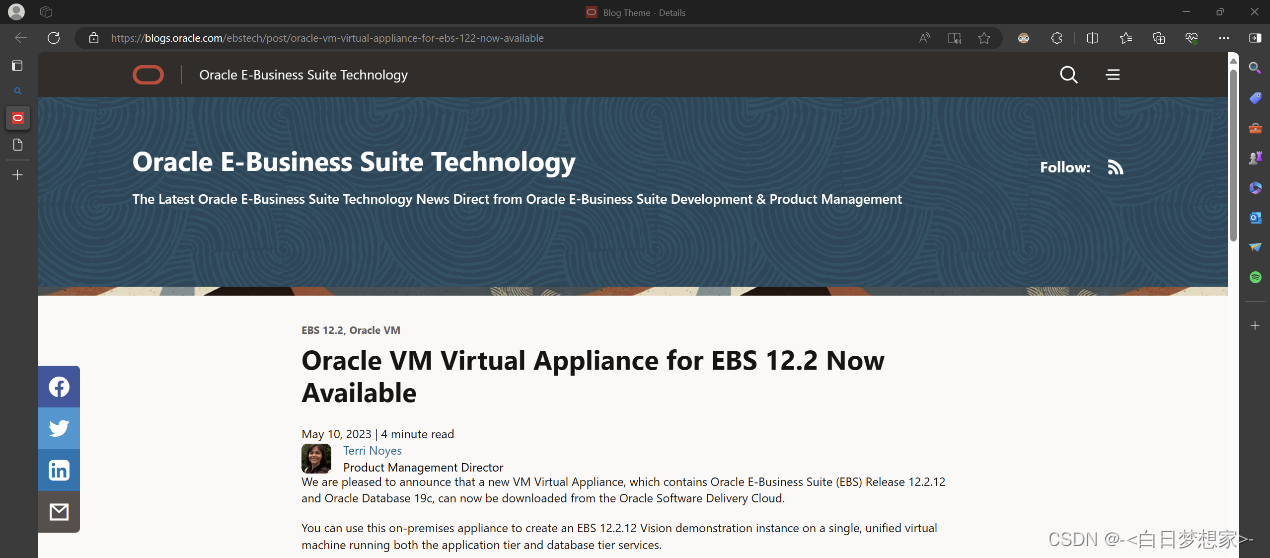Subscribe via the RSS feed icon
This screenshot has width=1270, height=558.
click(x=1116, y=167)
